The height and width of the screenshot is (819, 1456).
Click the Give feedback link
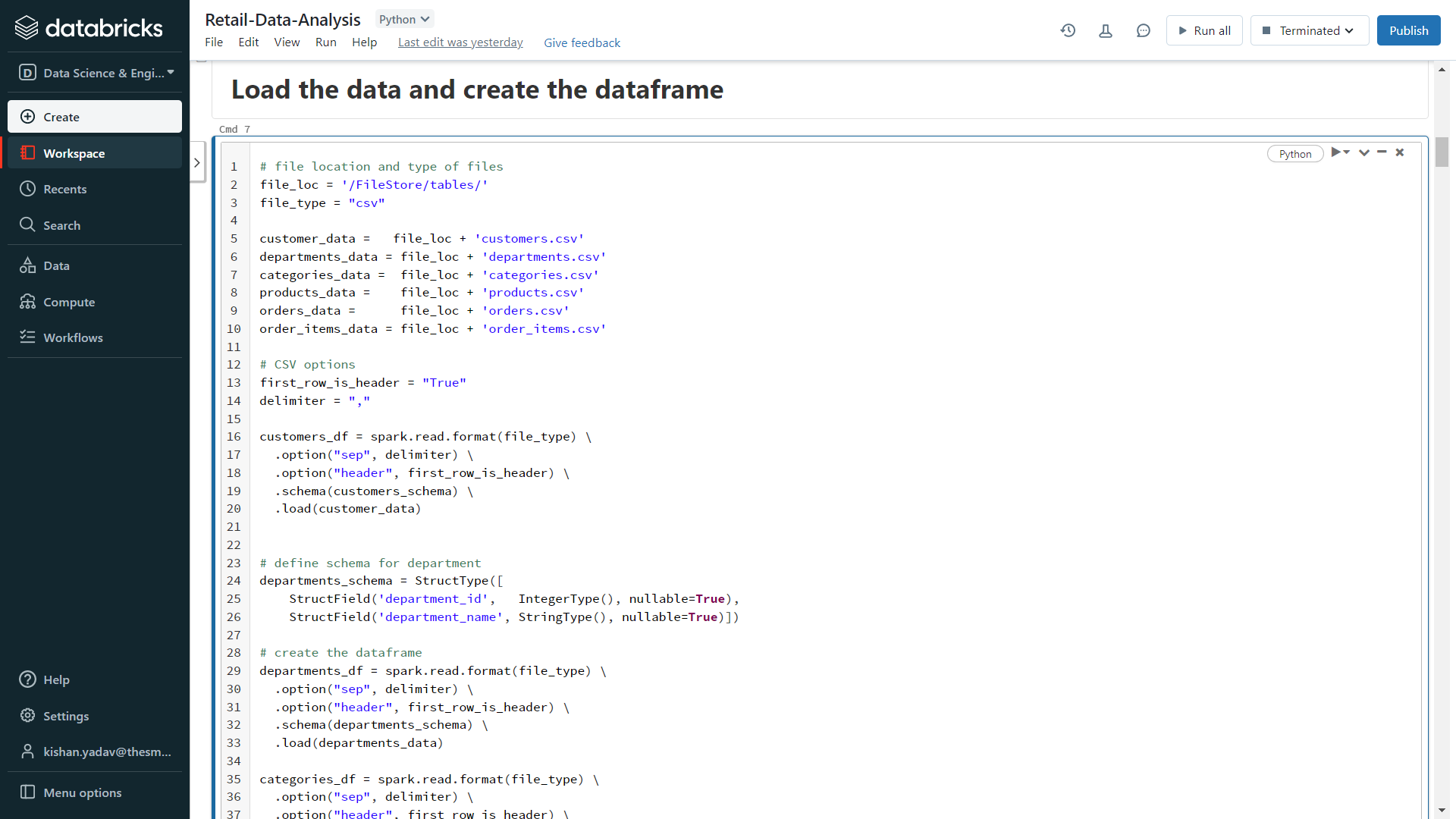pyautogui.click(x=582, y=42)
